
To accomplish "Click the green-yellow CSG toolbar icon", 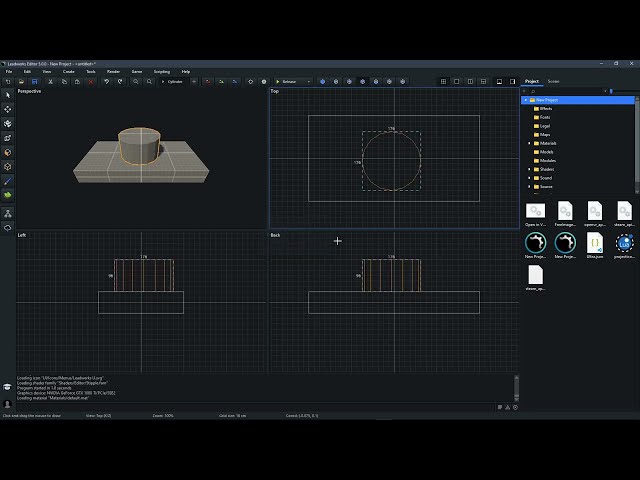I will 221,82.
